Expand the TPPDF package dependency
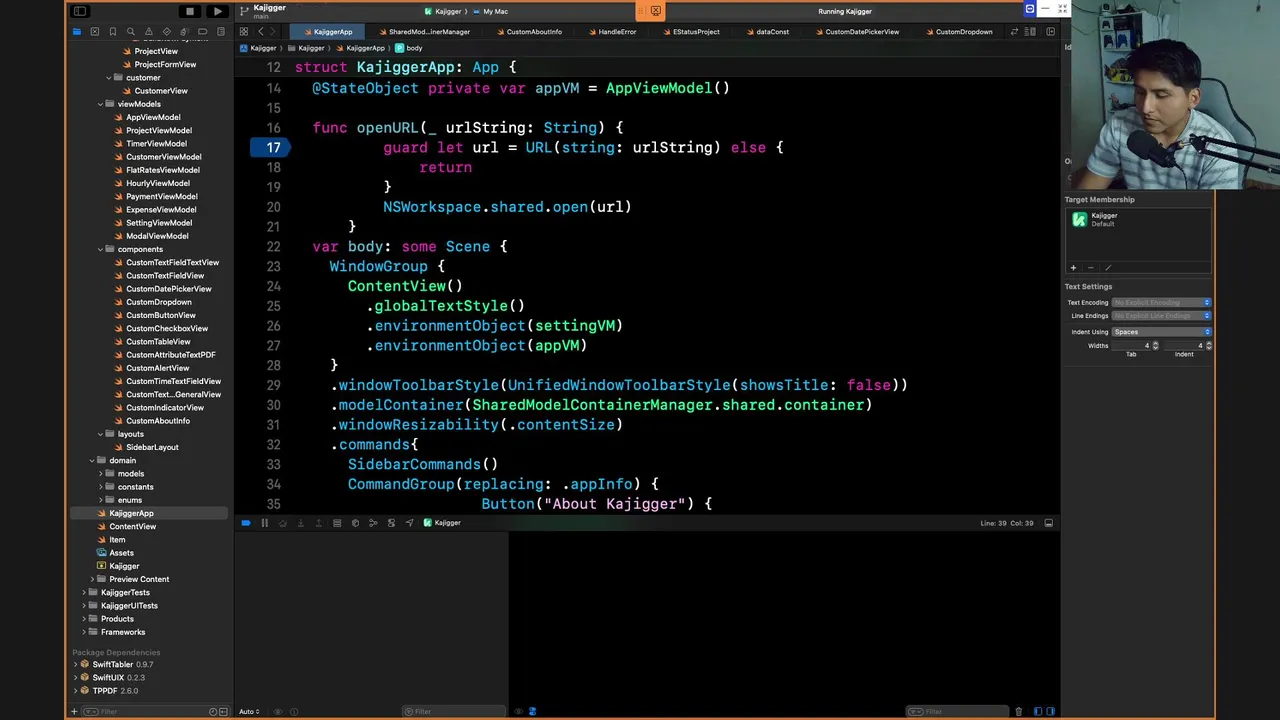 76,690
